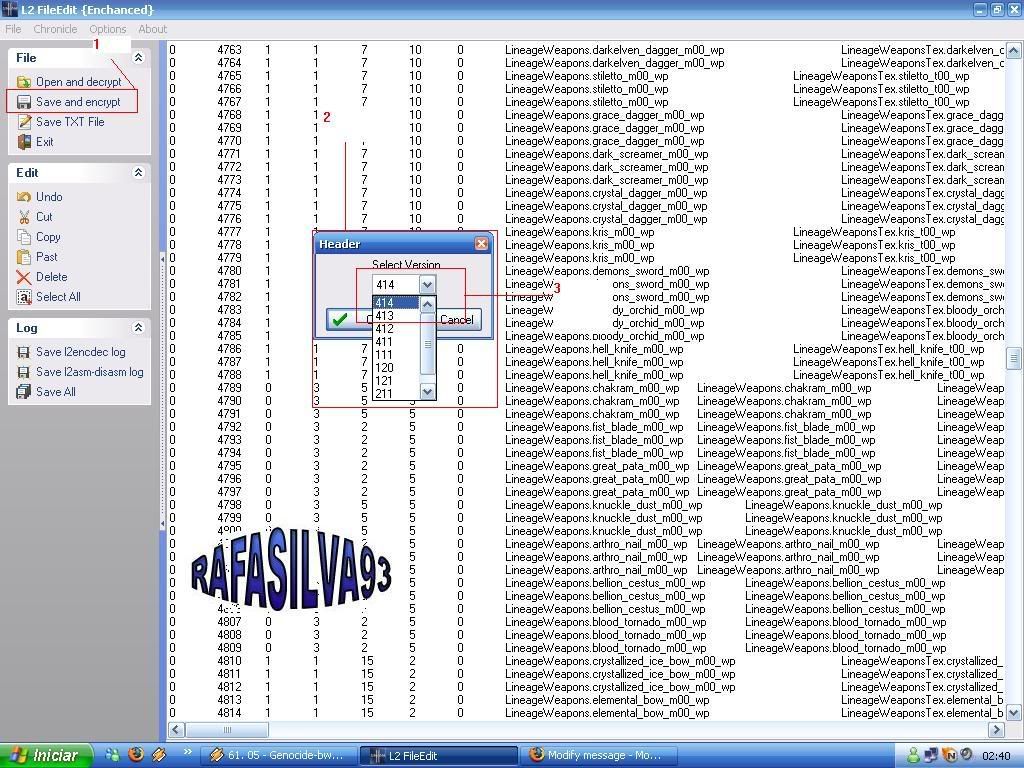Click the version list scrollbar thumb
The image size is (1024, 768).
pos(427,344)
